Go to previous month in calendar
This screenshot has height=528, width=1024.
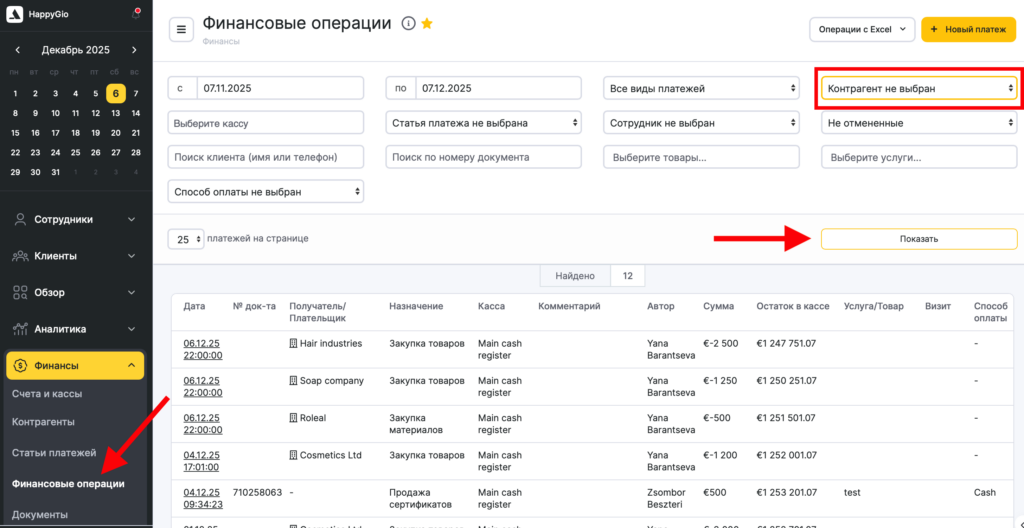pos(17,50)
